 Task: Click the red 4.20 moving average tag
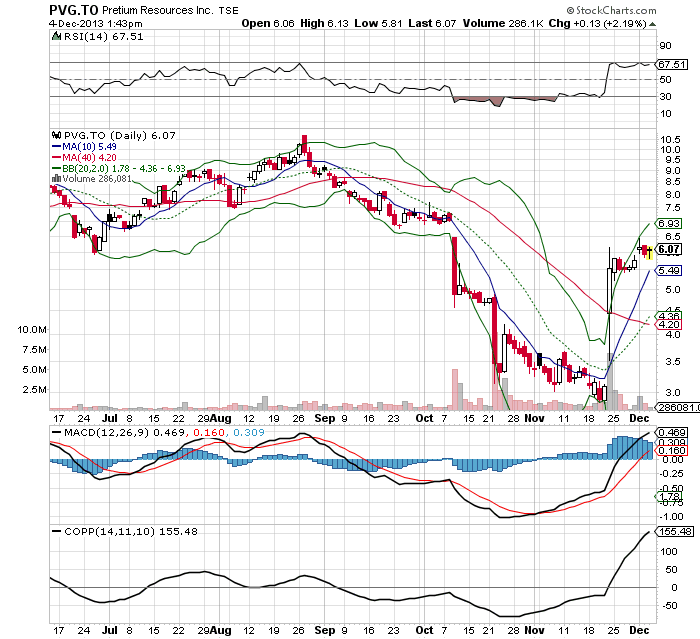tap(668, 325)
